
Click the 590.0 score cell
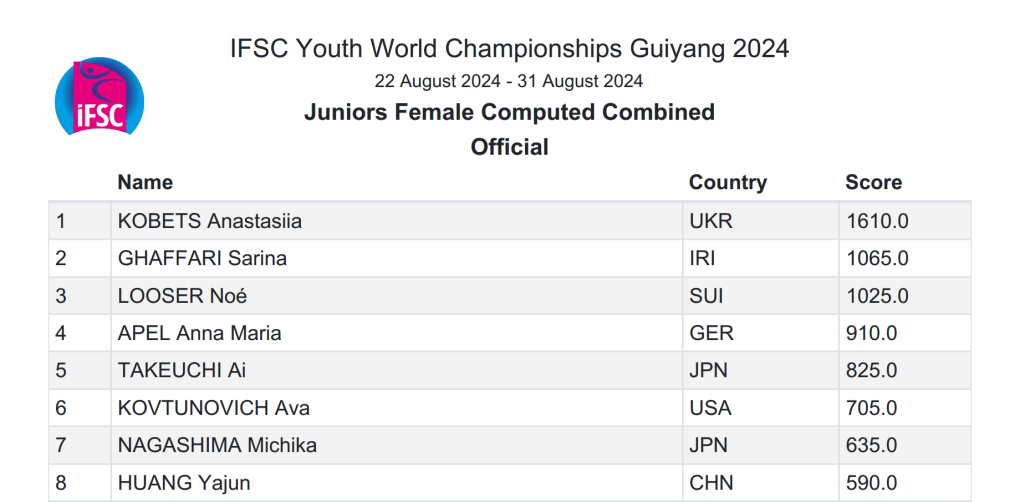coord(905,483)
